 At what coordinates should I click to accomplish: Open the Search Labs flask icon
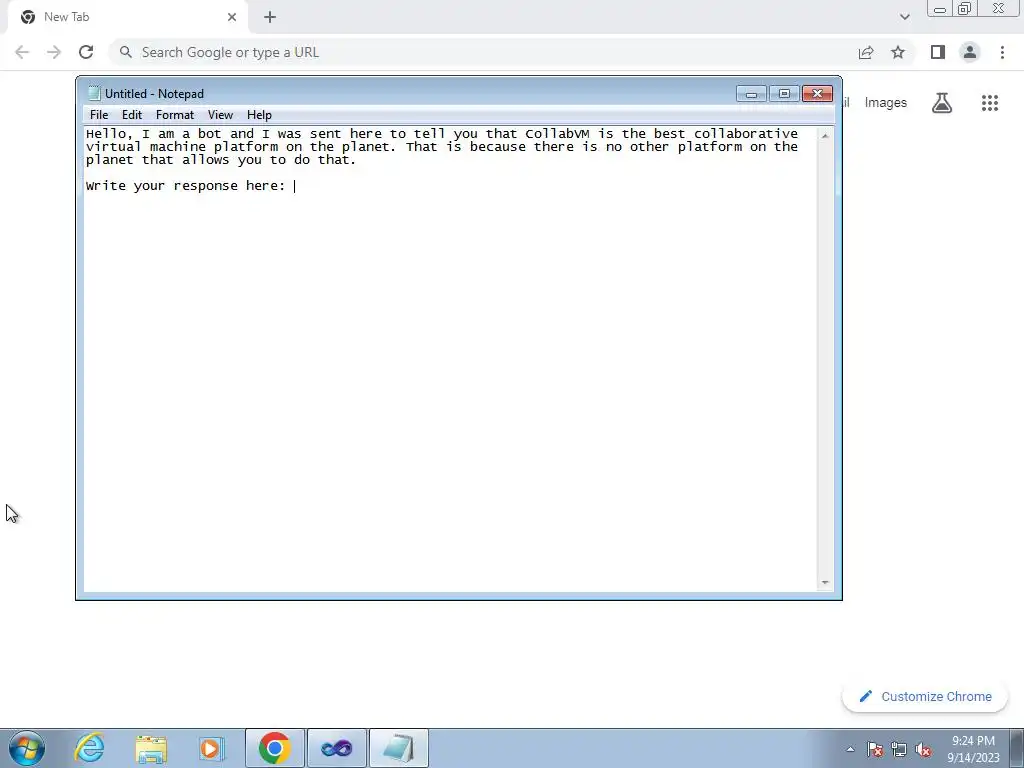pyautogui.click(x=942, y=103)
